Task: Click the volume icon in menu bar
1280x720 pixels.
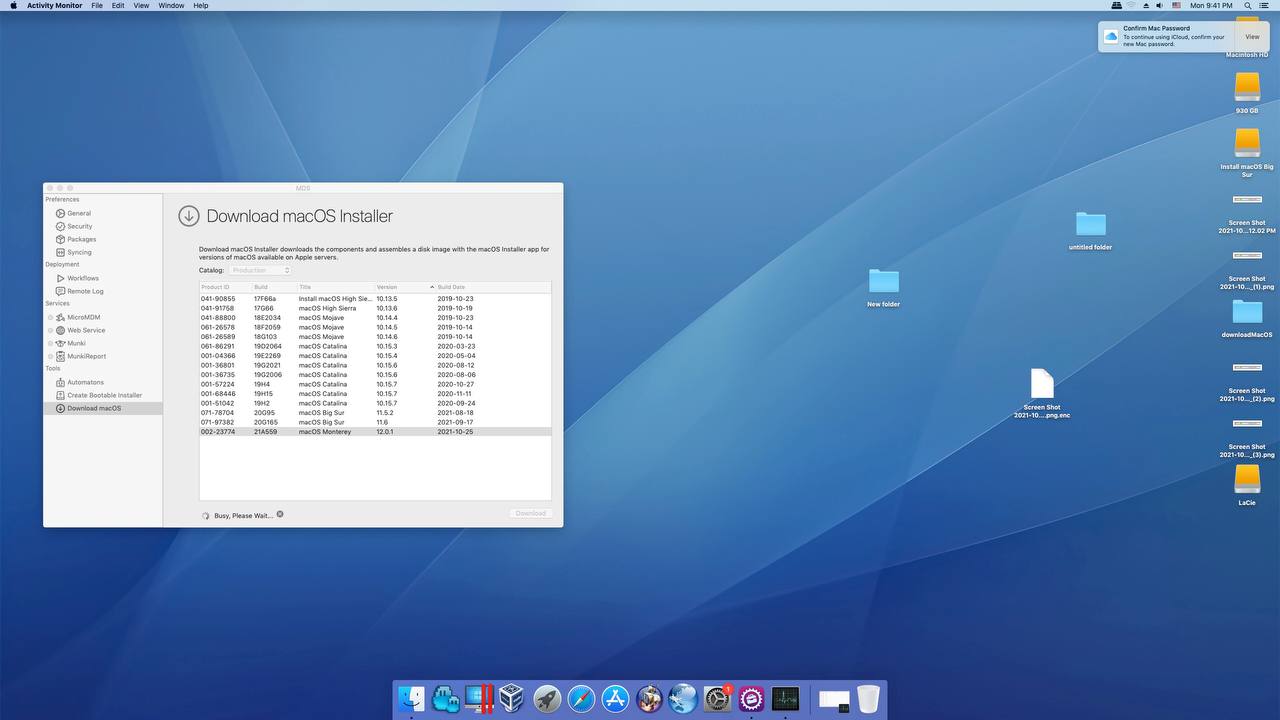Action: pyautogui.click(x=1162, y=5)
